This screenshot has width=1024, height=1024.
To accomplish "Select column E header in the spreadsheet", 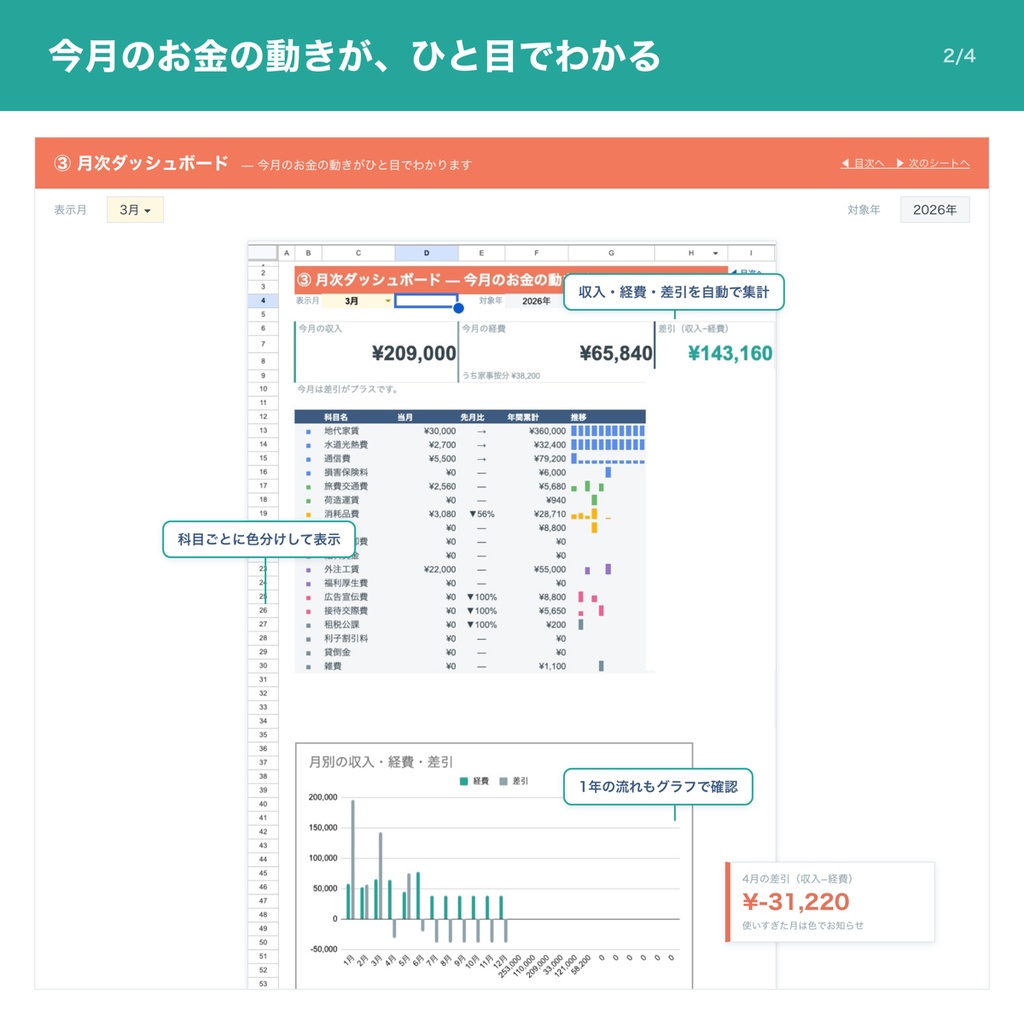I will point(481,253).
